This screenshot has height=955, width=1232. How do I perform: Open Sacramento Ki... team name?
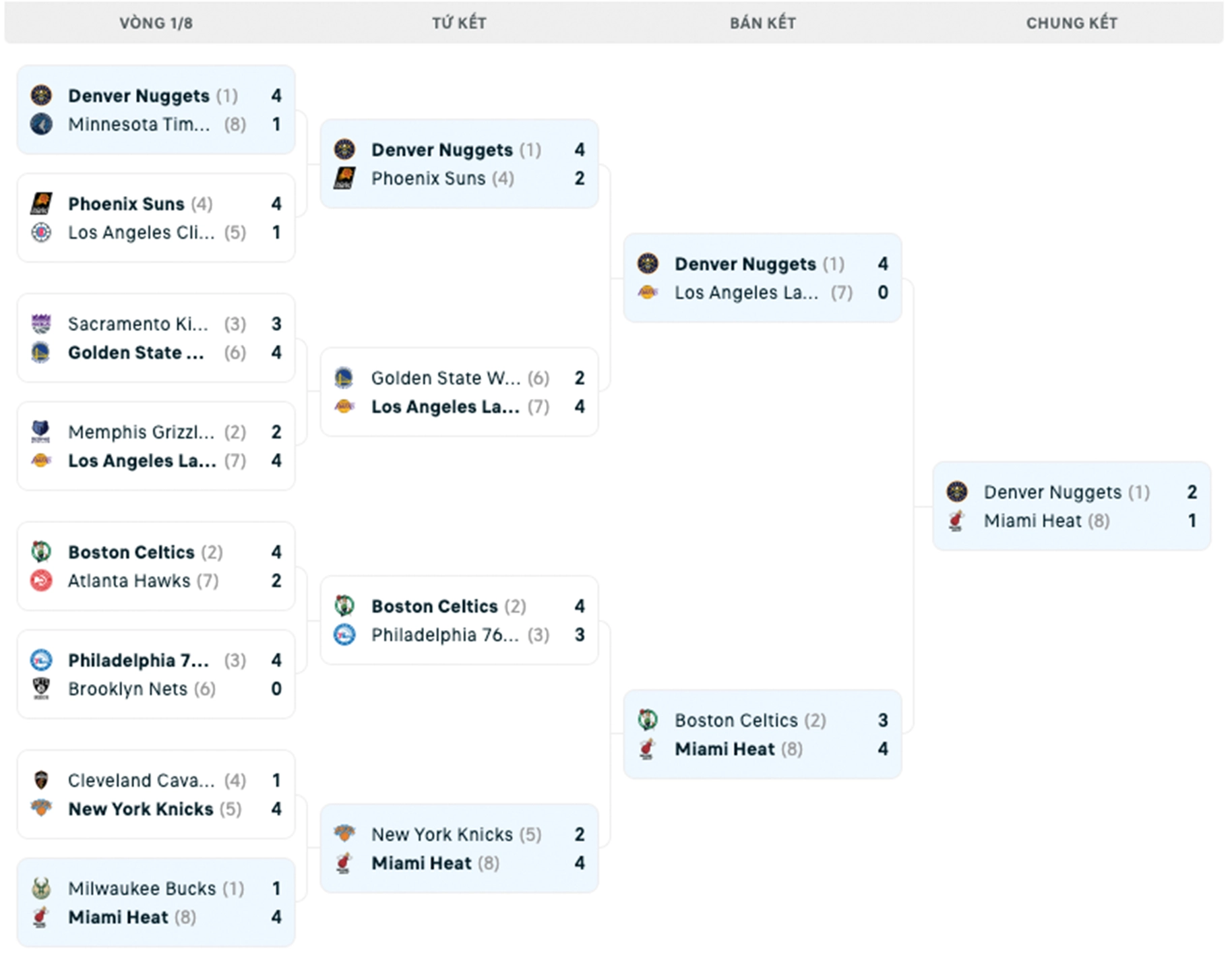(138, 325)
